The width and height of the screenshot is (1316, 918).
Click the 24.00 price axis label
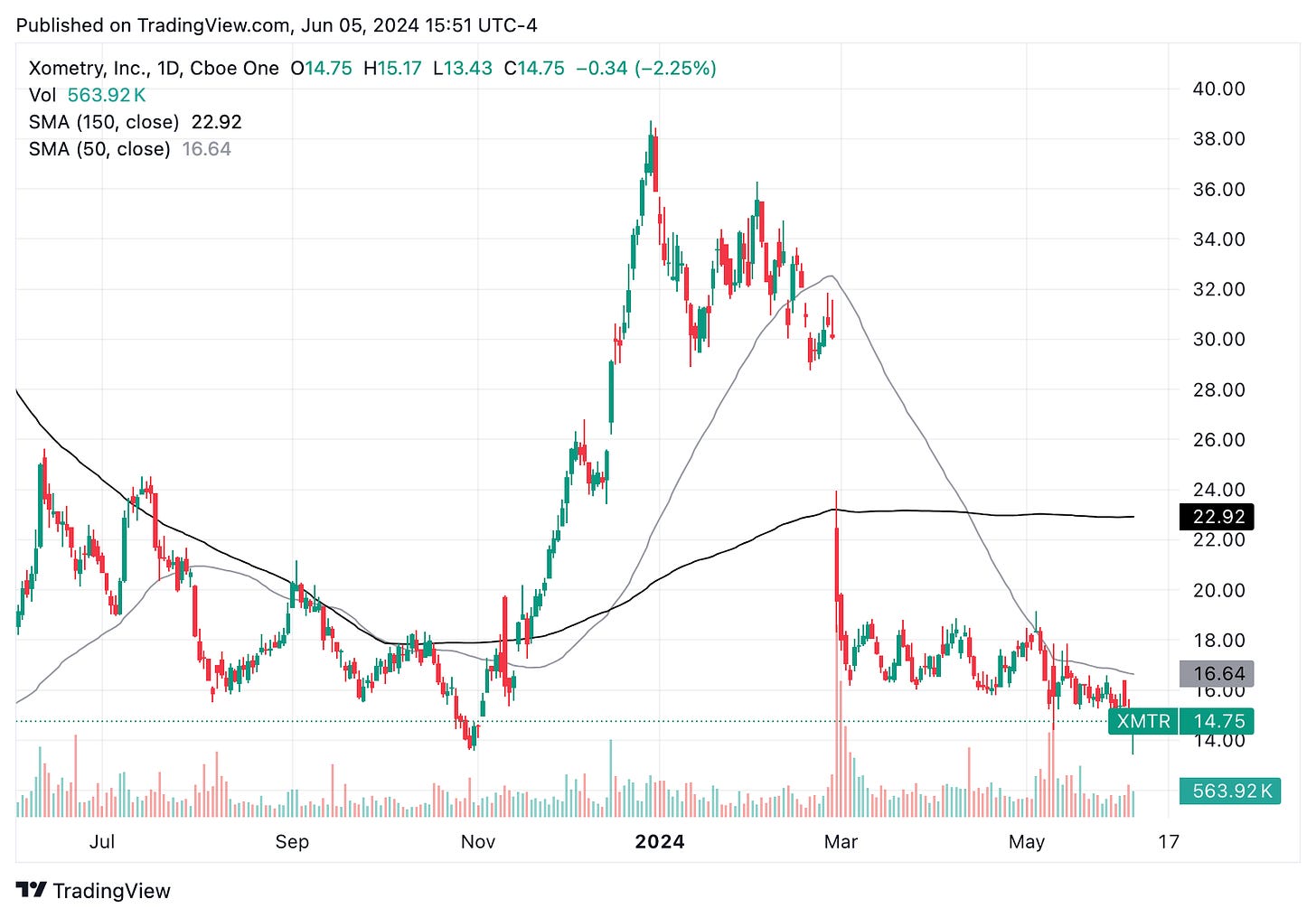[x=1219, y=490]
